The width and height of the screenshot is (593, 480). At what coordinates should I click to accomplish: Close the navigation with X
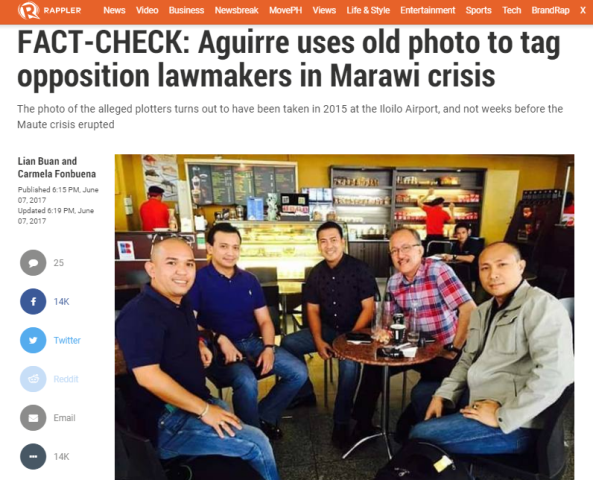(x=583, y=10)
